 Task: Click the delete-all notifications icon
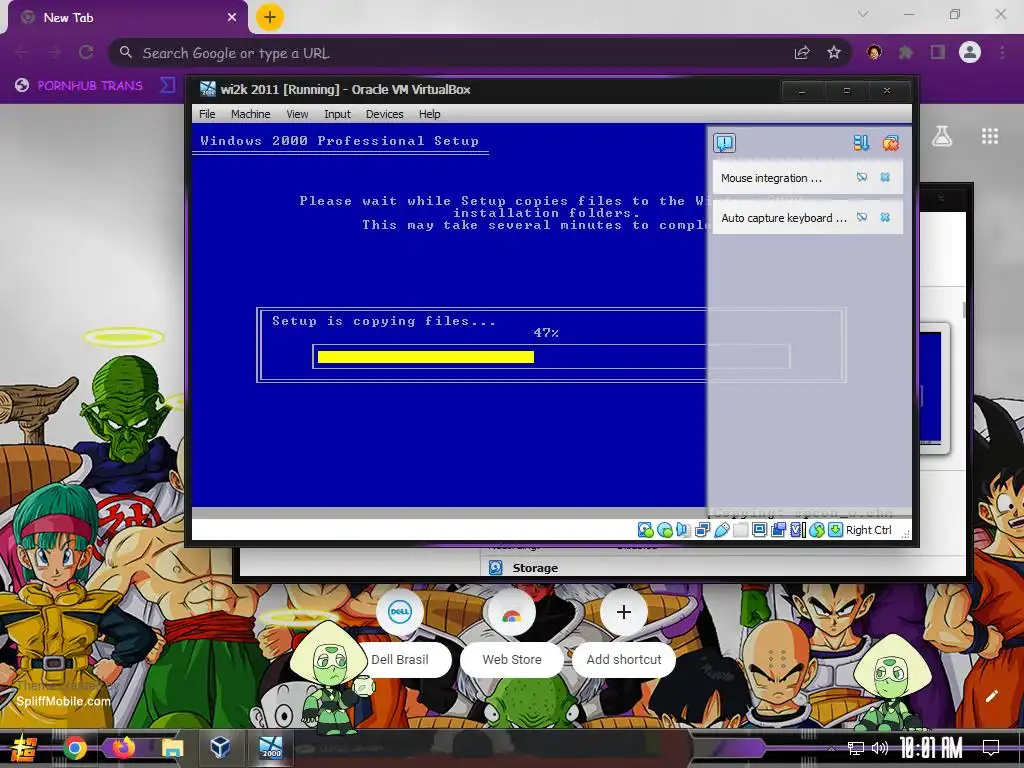click(x=890, y=142)
